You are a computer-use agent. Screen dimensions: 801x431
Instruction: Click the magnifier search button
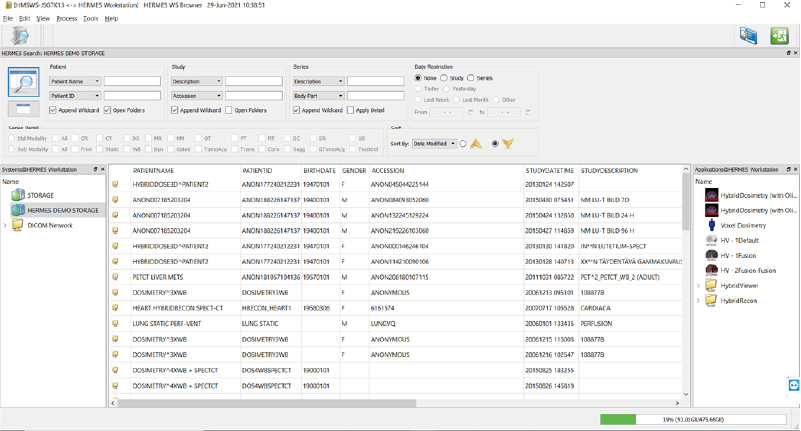(x=23, y=82)
